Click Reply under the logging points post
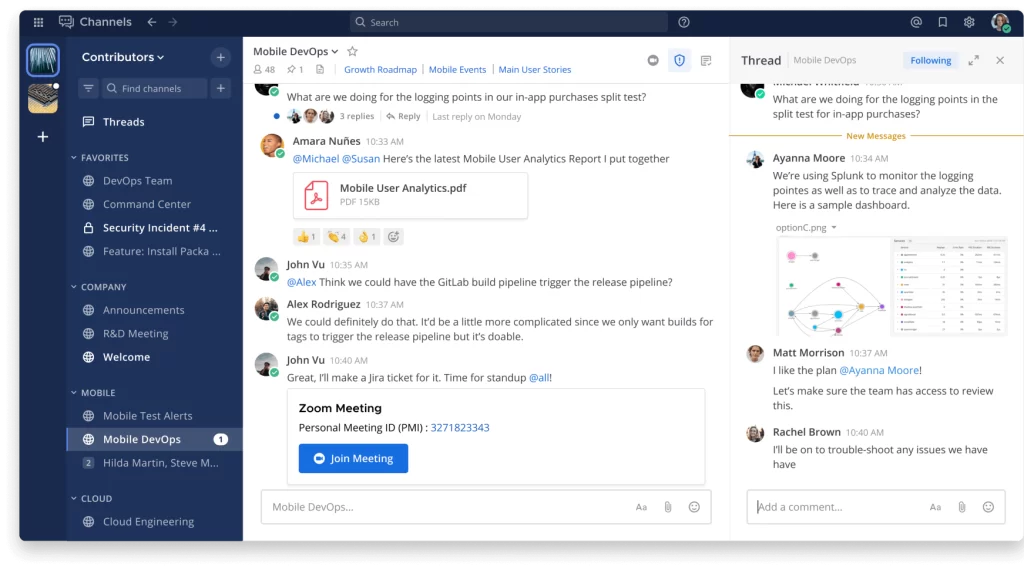 (404, 116)
